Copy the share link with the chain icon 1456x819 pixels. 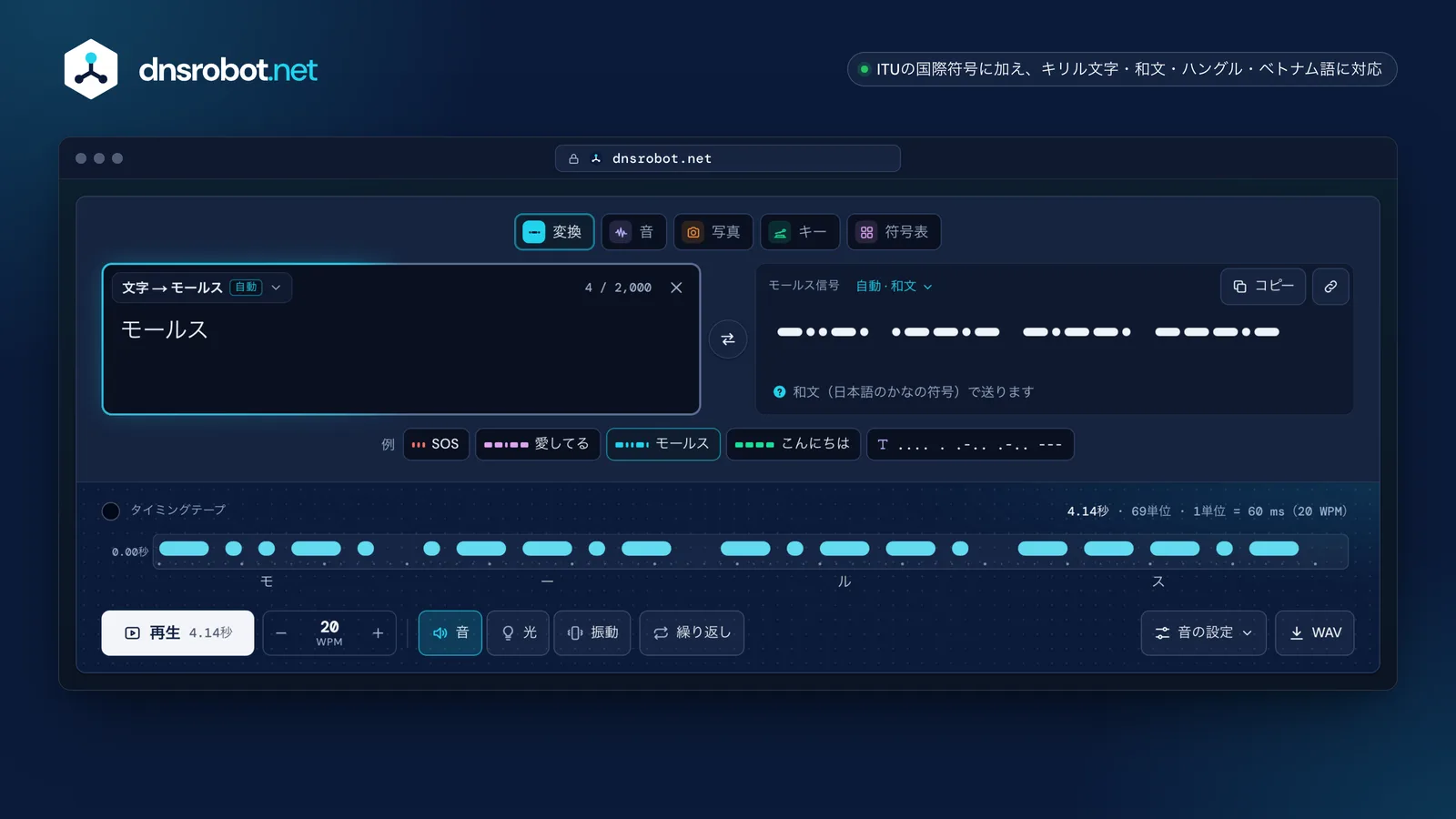pyautogui.click(x=1330, y=287)
